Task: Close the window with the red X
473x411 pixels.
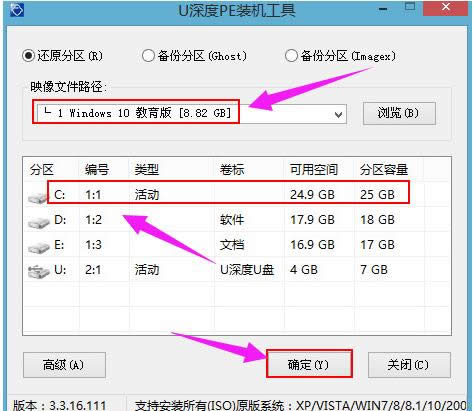Action: [x=445, y=8]
